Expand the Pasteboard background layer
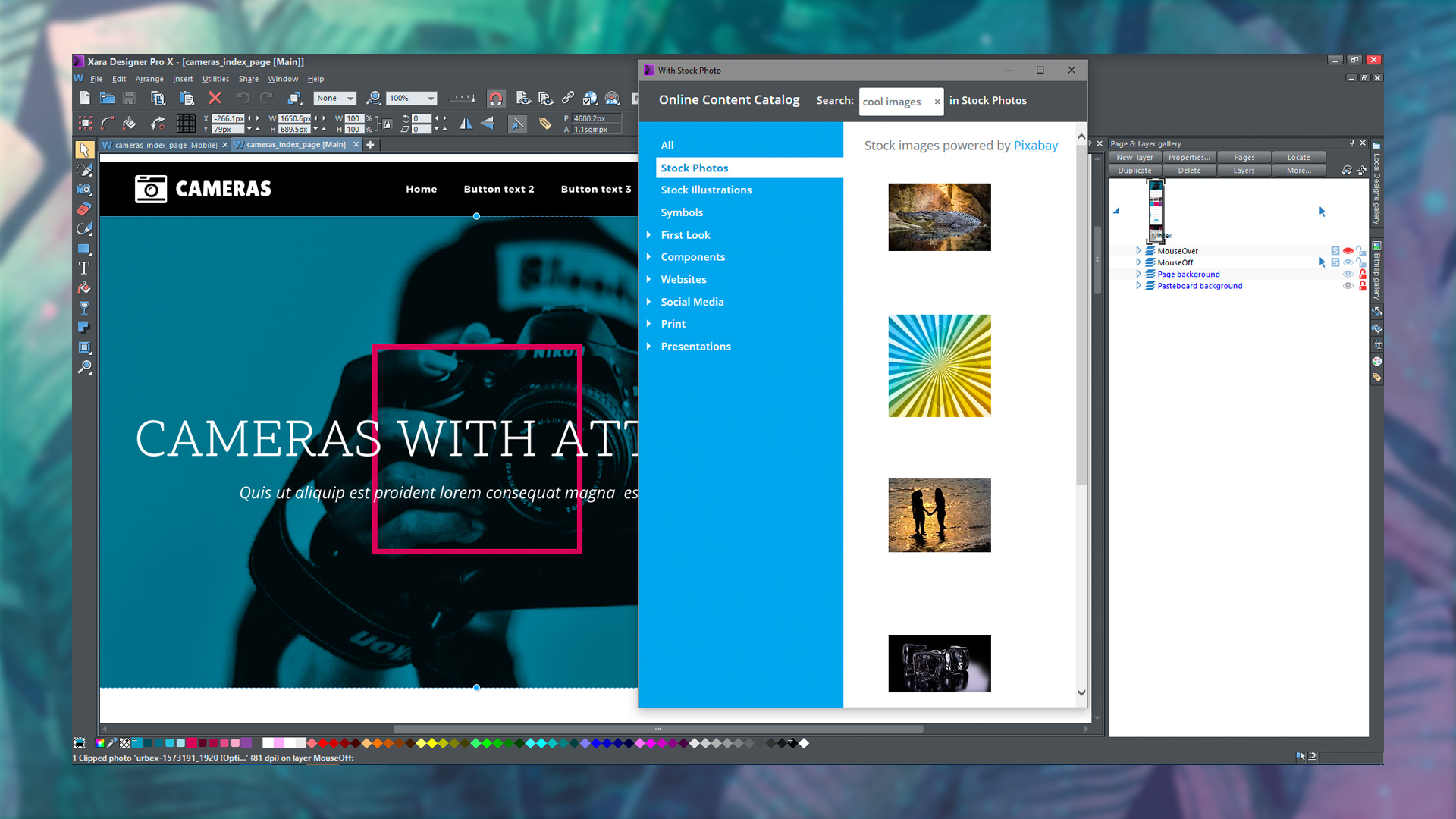This screenshot has width=1456, height=819. [1138, 286]
